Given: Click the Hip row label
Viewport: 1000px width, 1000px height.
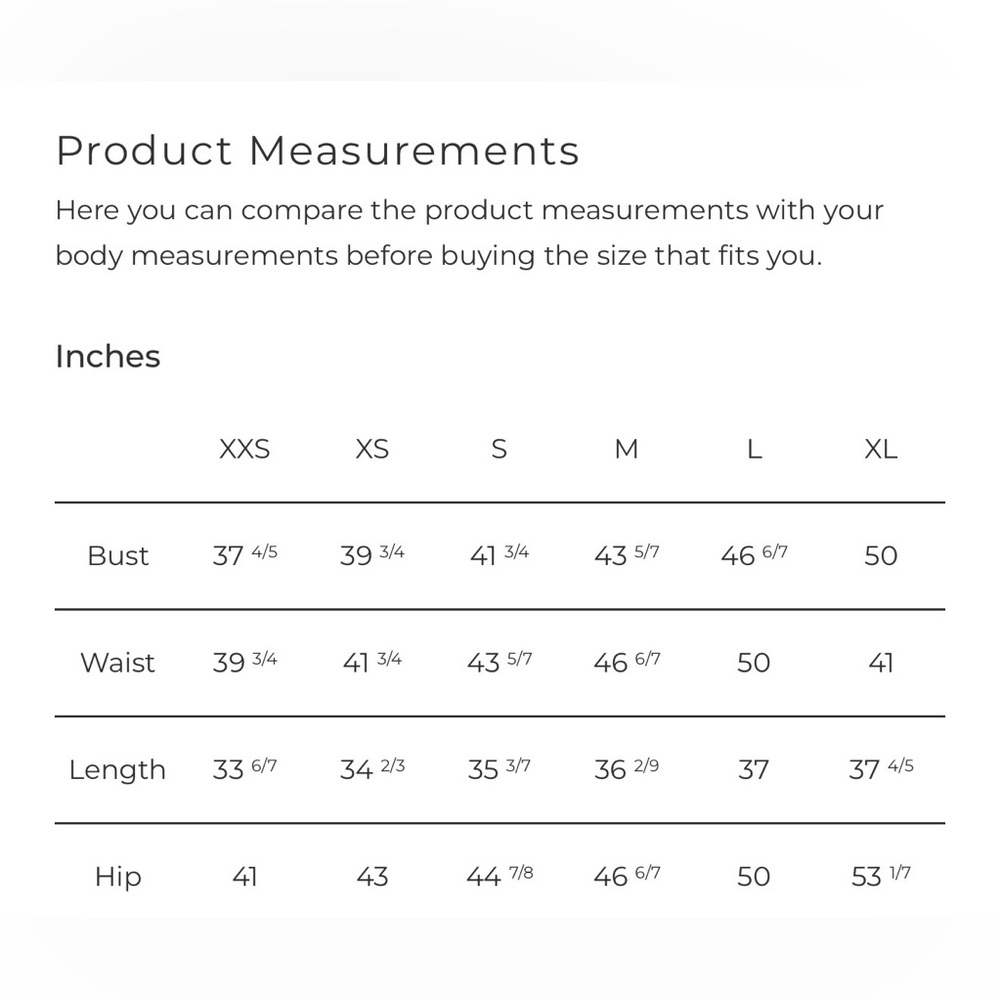Looking at the screenshot, I should pos(118,877).
